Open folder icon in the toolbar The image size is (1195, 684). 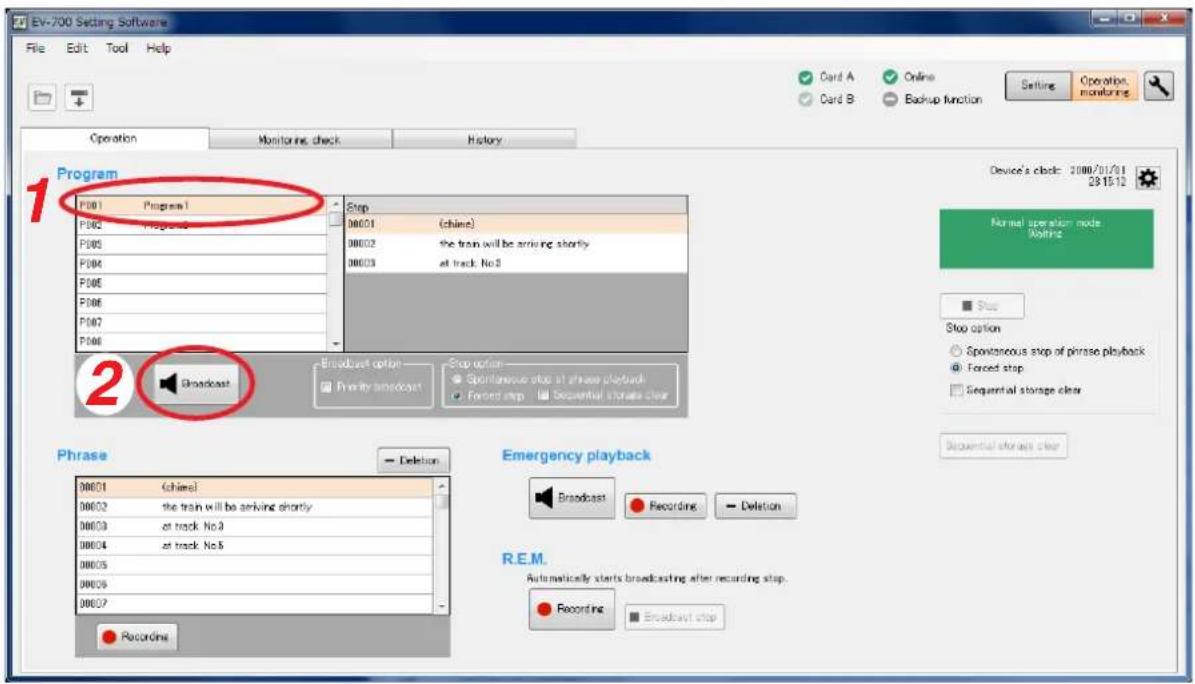(42, 98)
